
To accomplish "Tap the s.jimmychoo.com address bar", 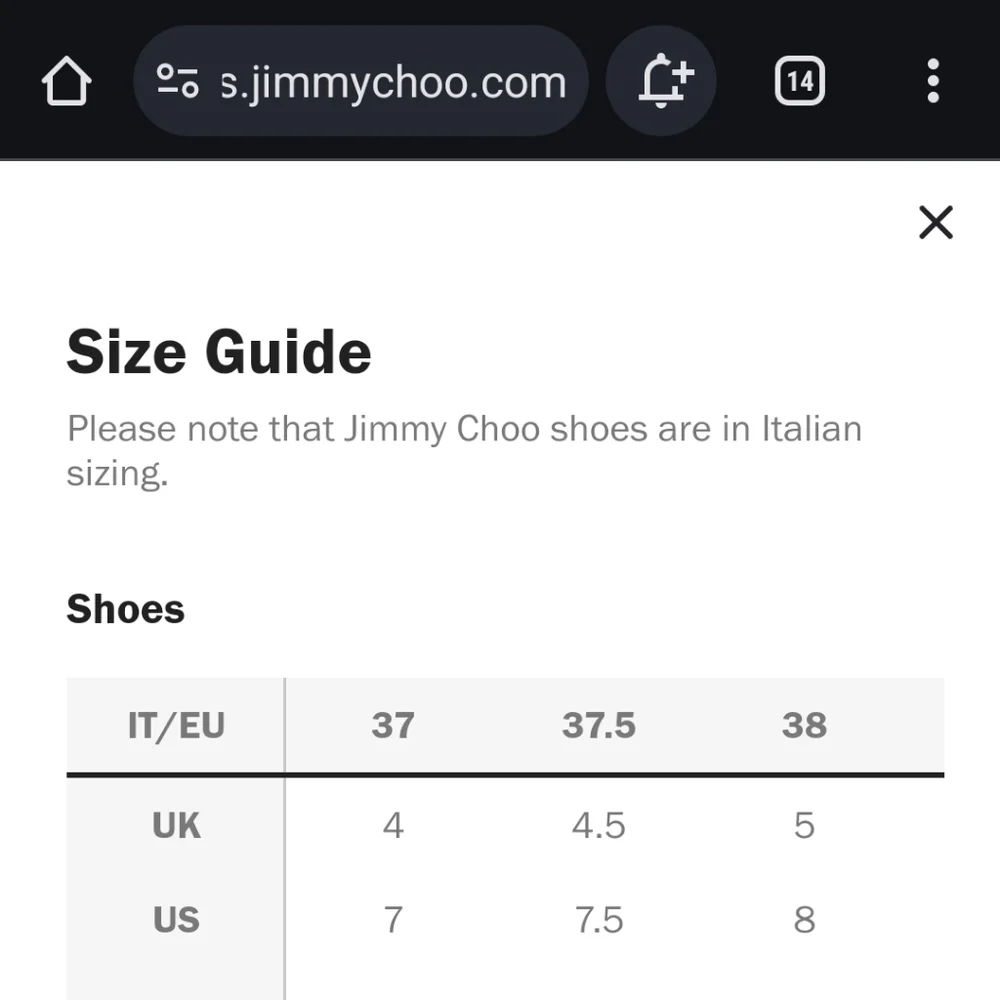I will tap(390, 82).
